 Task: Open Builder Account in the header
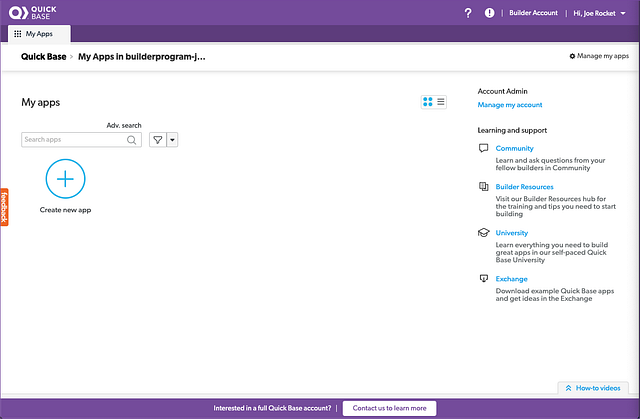point(533,13)
